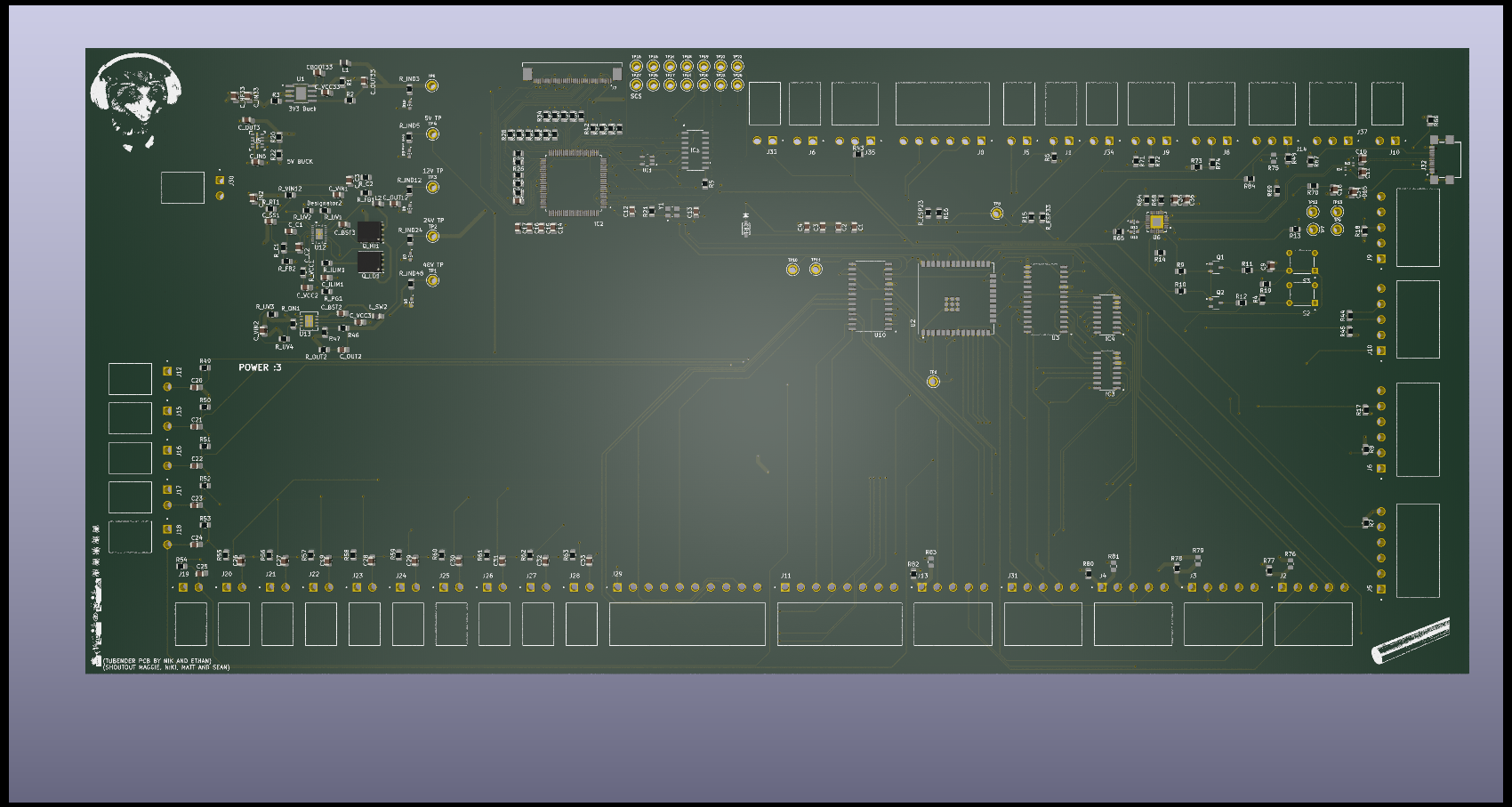Viewport: 1512px width, 807px height.
Task: Select the large IC2 QFP chip
Action: (x=574, y=183)
